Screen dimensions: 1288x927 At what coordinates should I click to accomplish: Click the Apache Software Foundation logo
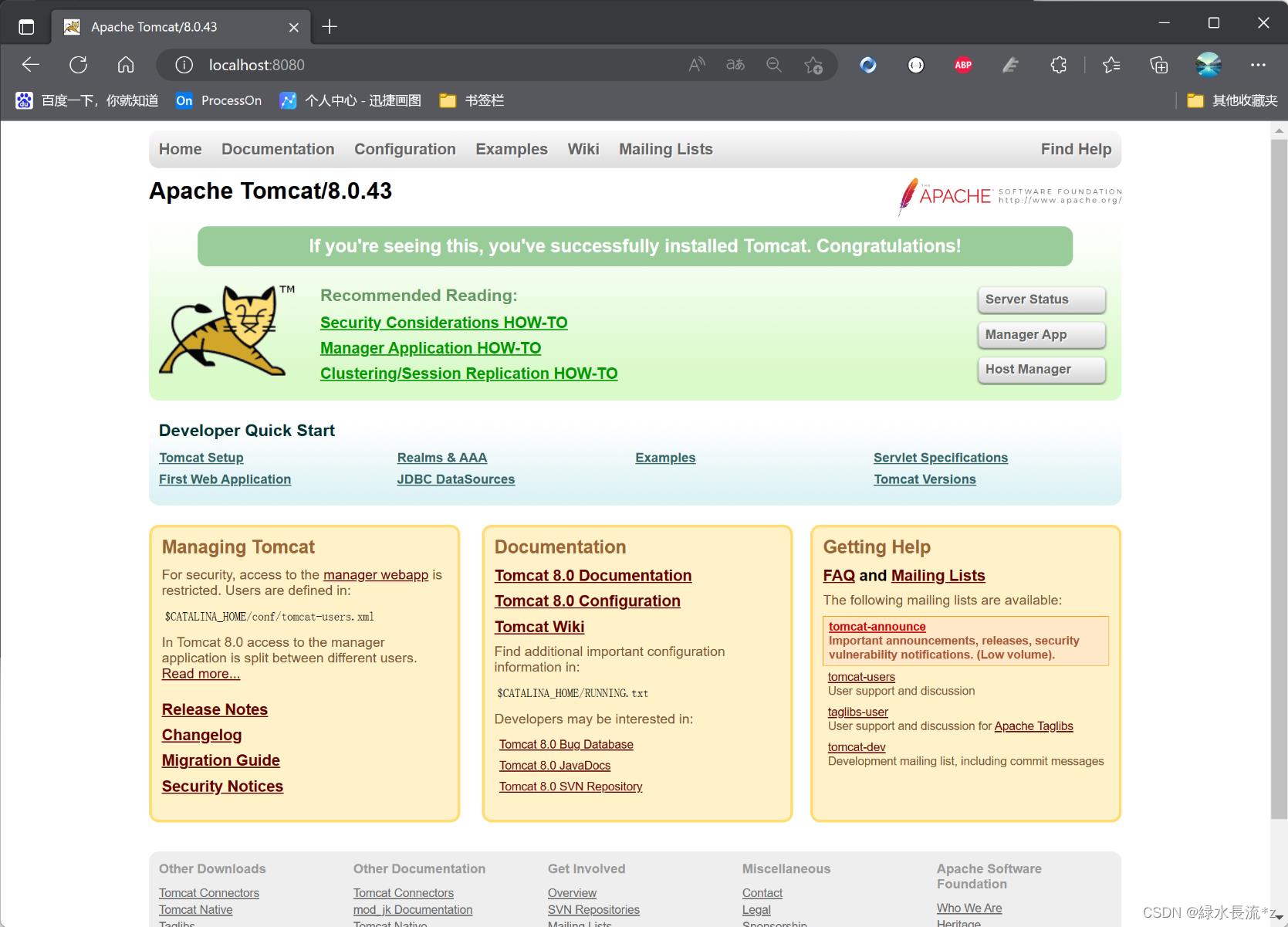click(x=1009, y=196)
